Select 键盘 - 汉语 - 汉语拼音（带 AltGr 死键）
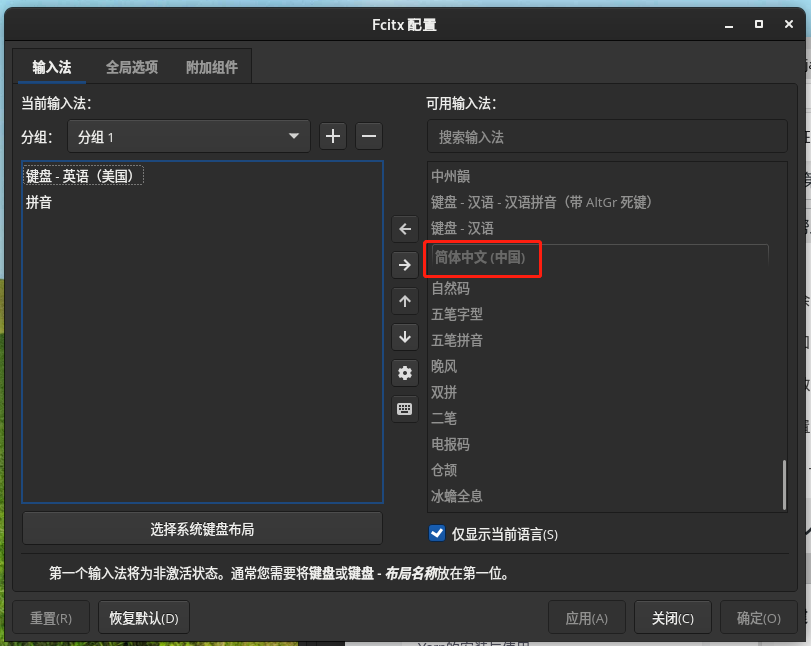811x646 pixels. click(x=605, y=202)
